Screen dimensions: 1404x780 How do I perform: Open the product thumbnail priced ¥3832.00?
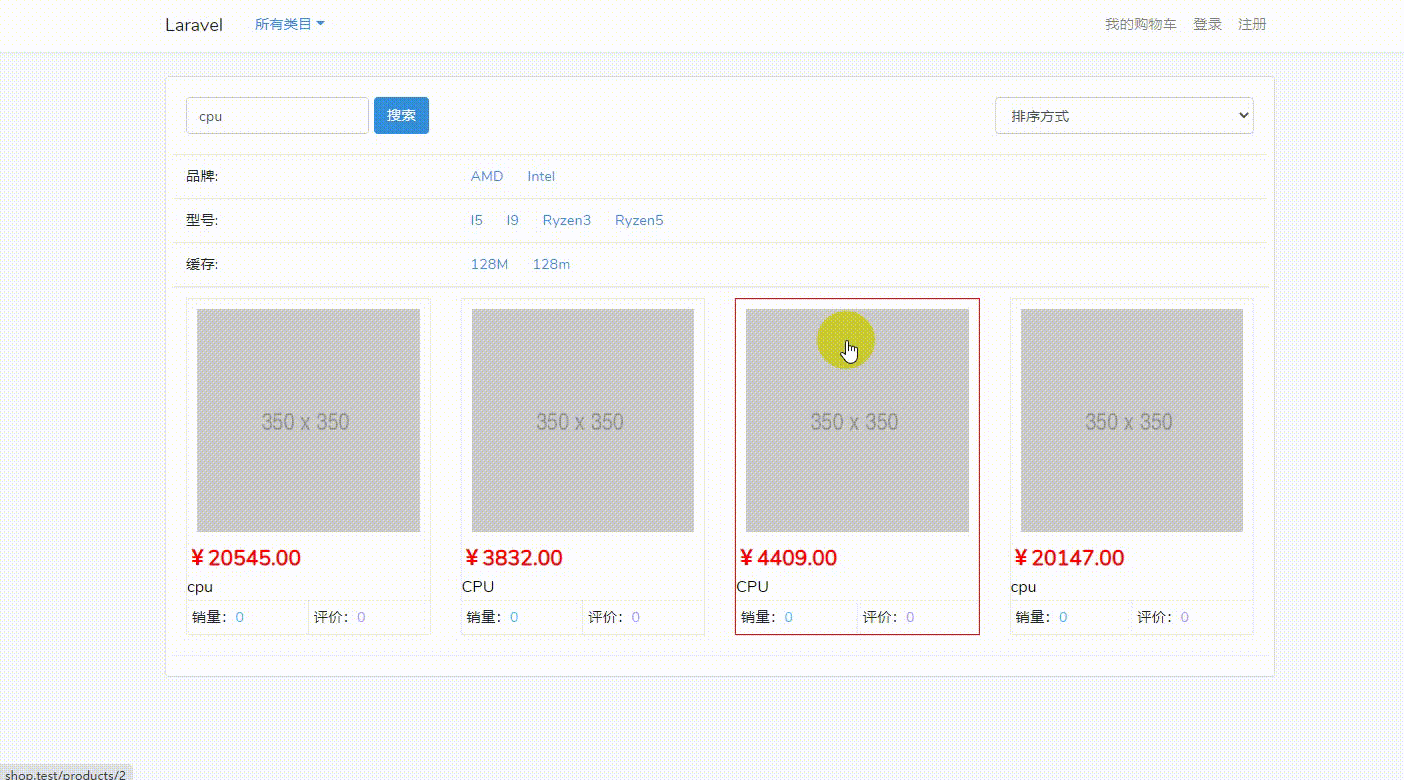pyautogui.click(x=583, y=420)
